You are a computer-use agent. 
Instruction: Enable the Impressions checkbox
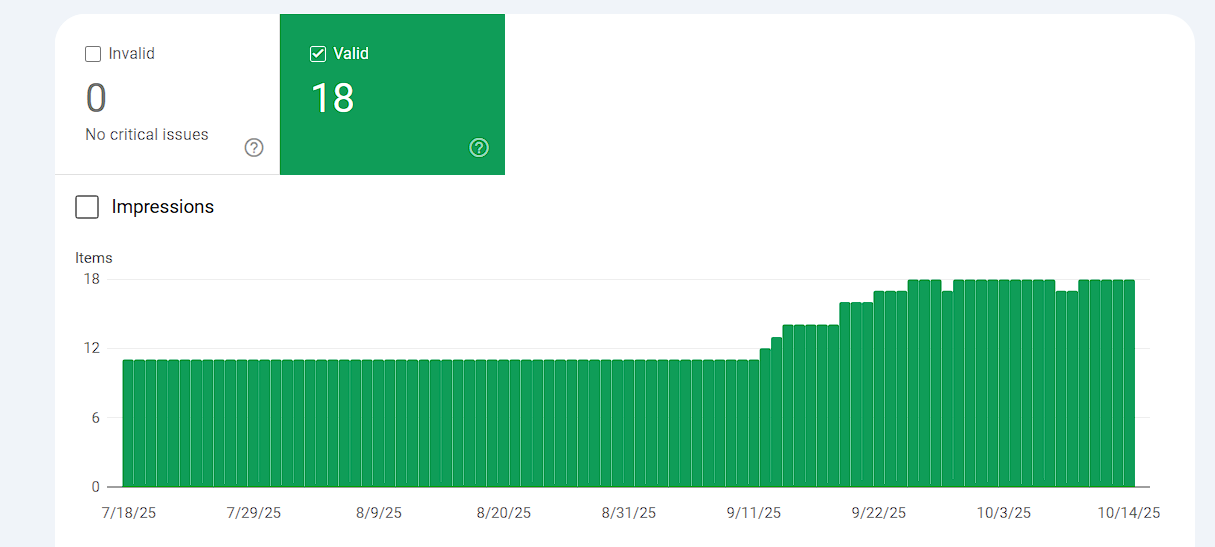pos(87,207)
